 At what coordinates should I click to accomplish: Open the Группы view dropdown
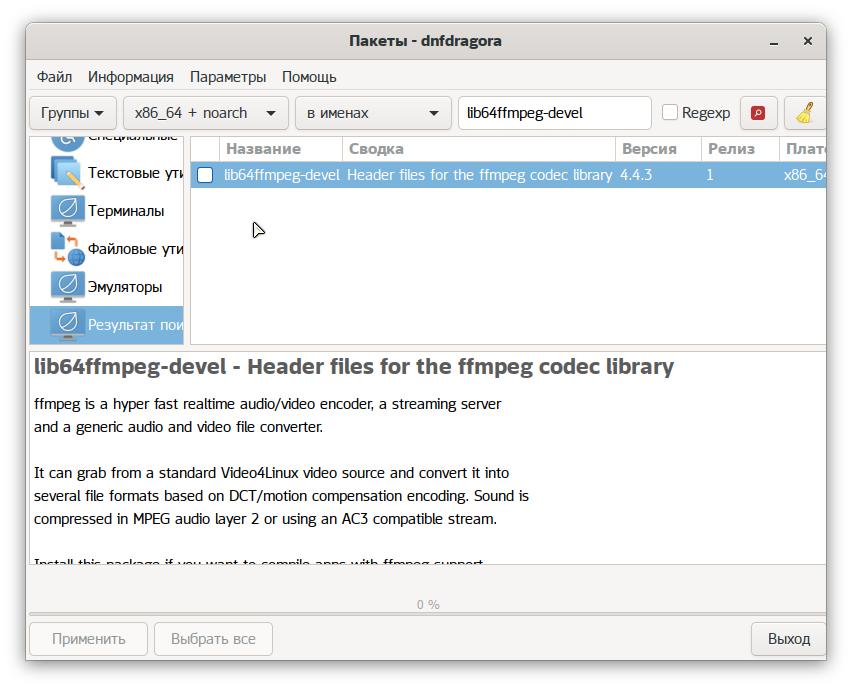(x=73, y=113)
